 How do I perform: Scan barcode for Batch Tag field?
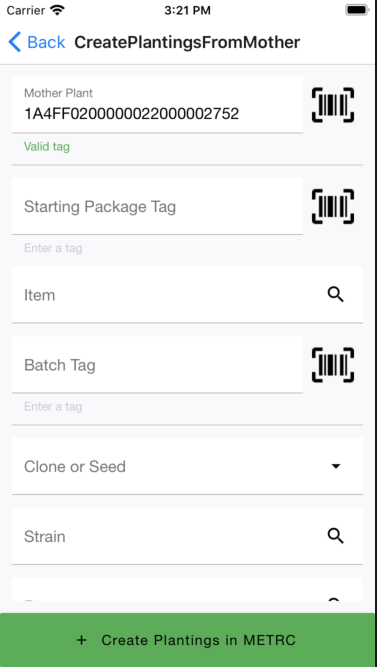tap(333, 365)
